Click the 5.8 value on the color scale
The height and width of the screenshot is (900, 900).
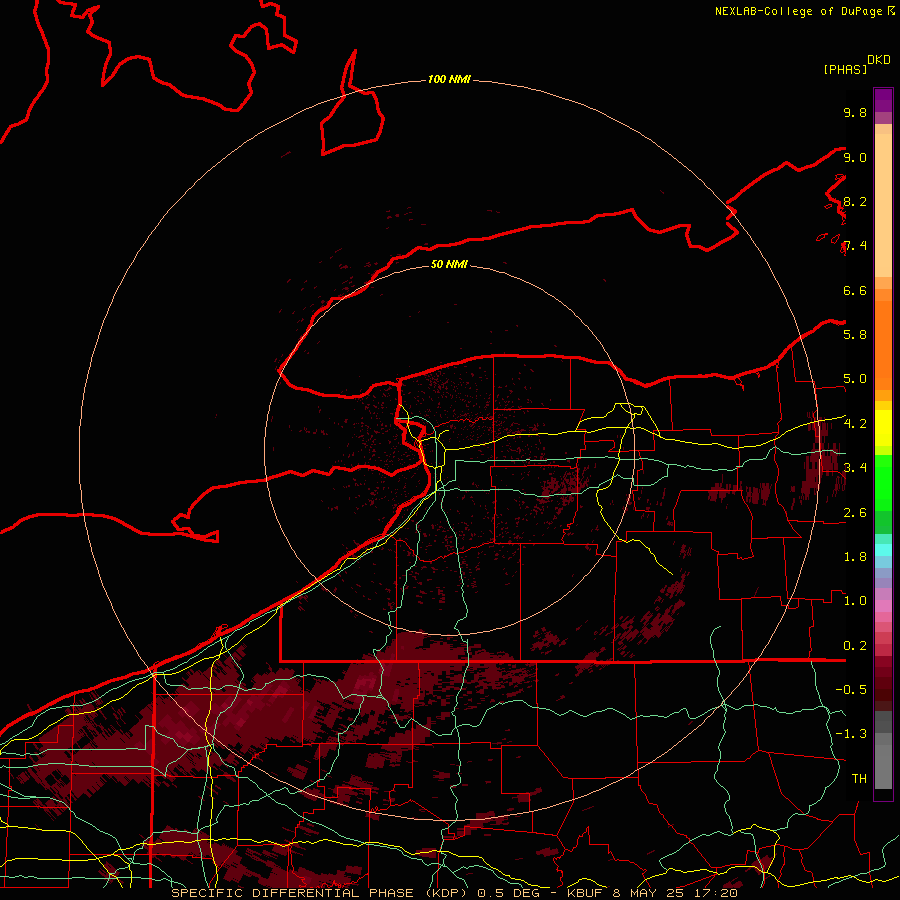[x=855, y=334]
